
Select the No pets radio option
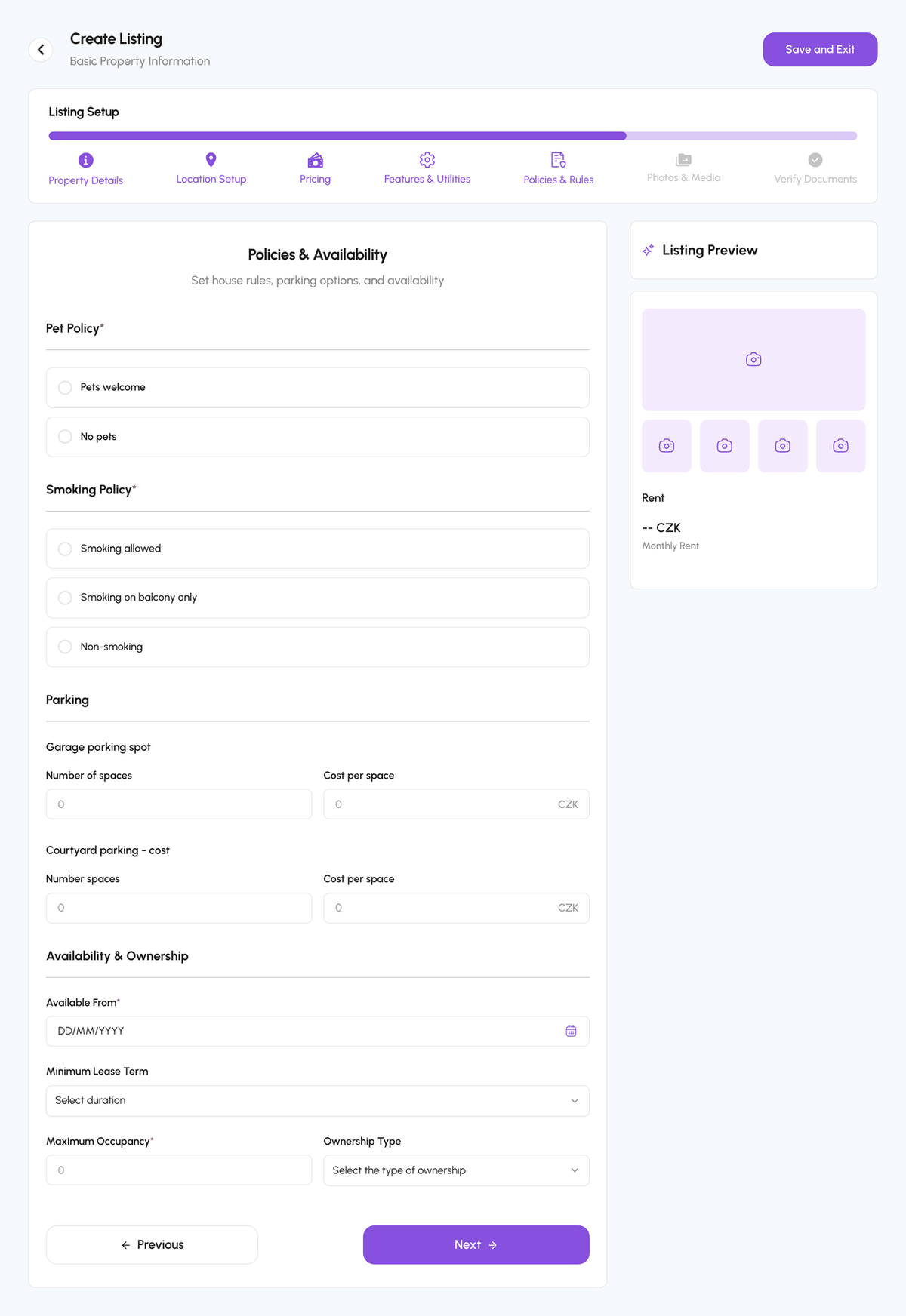pyautogui.click(x=318, y=437)
